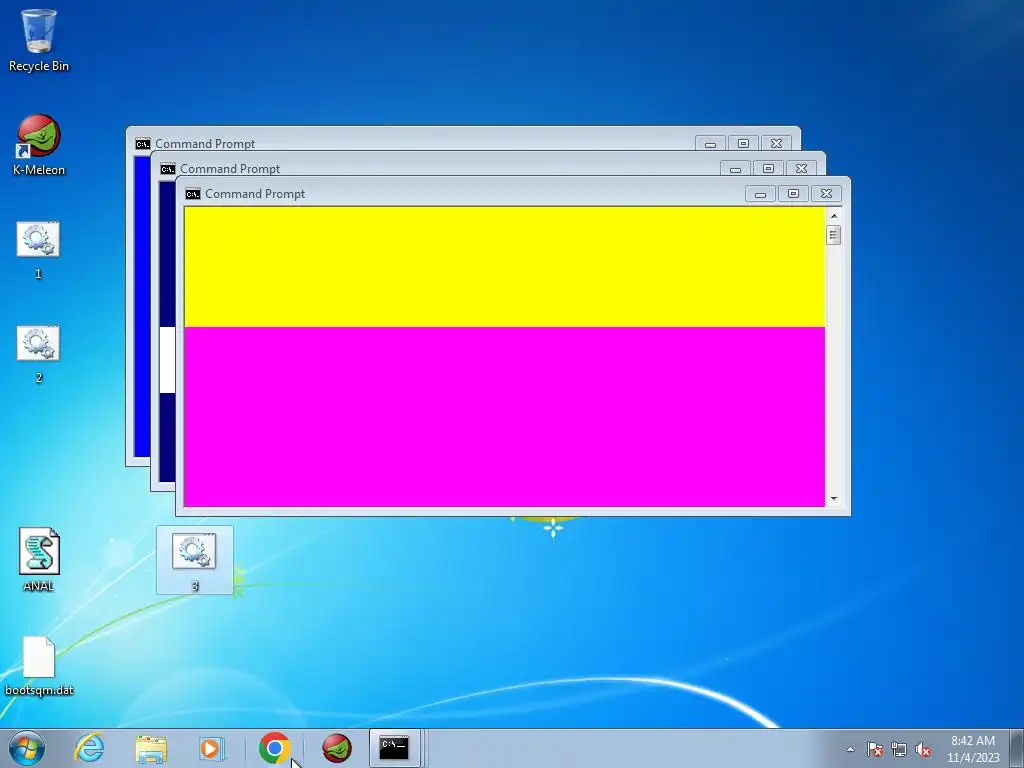Minimize the front Command Prompt window
The width and height of the screenshot is (1024, 768).
[760, 194]
